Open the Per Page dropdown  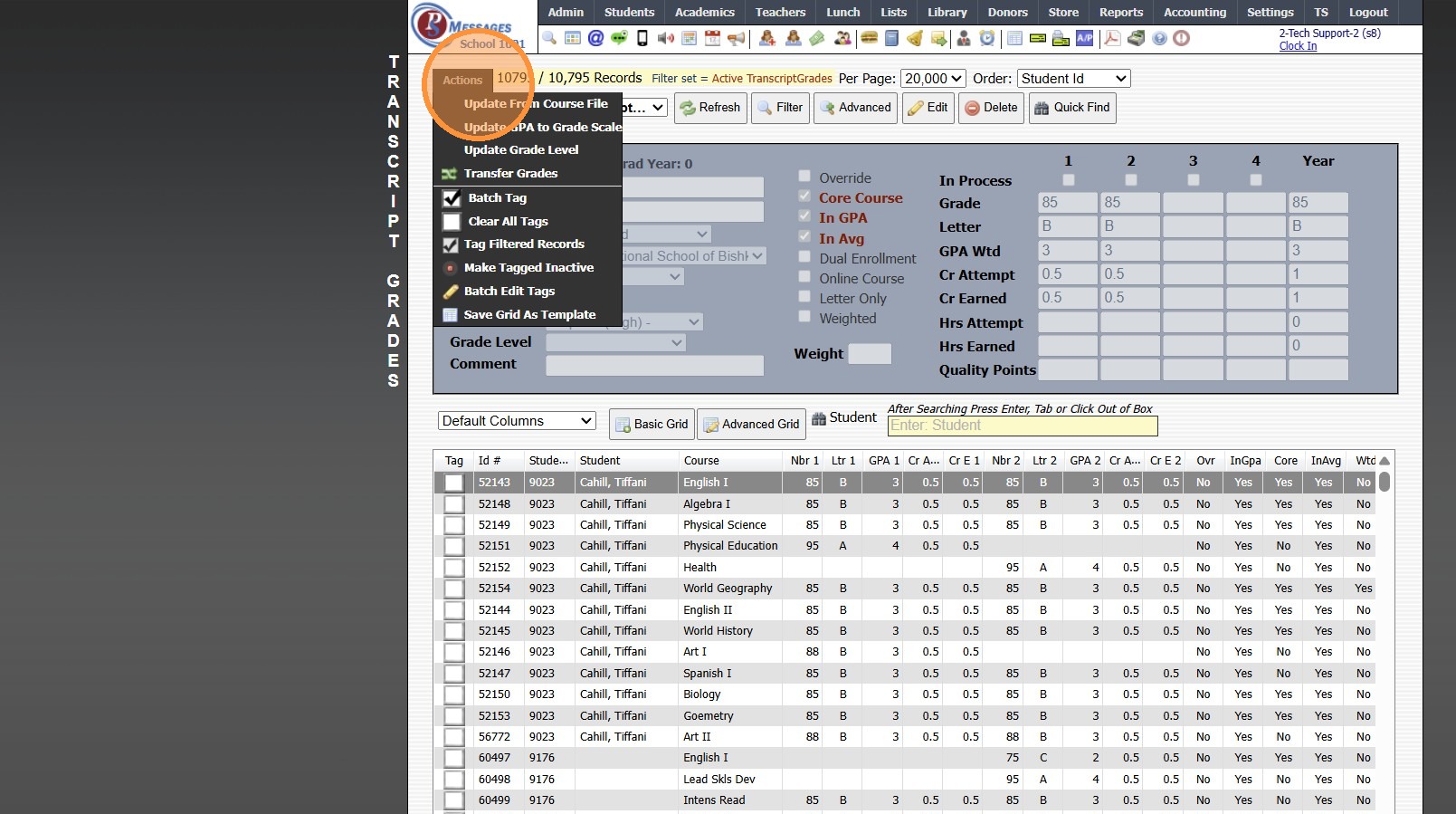tap(933, 79)
